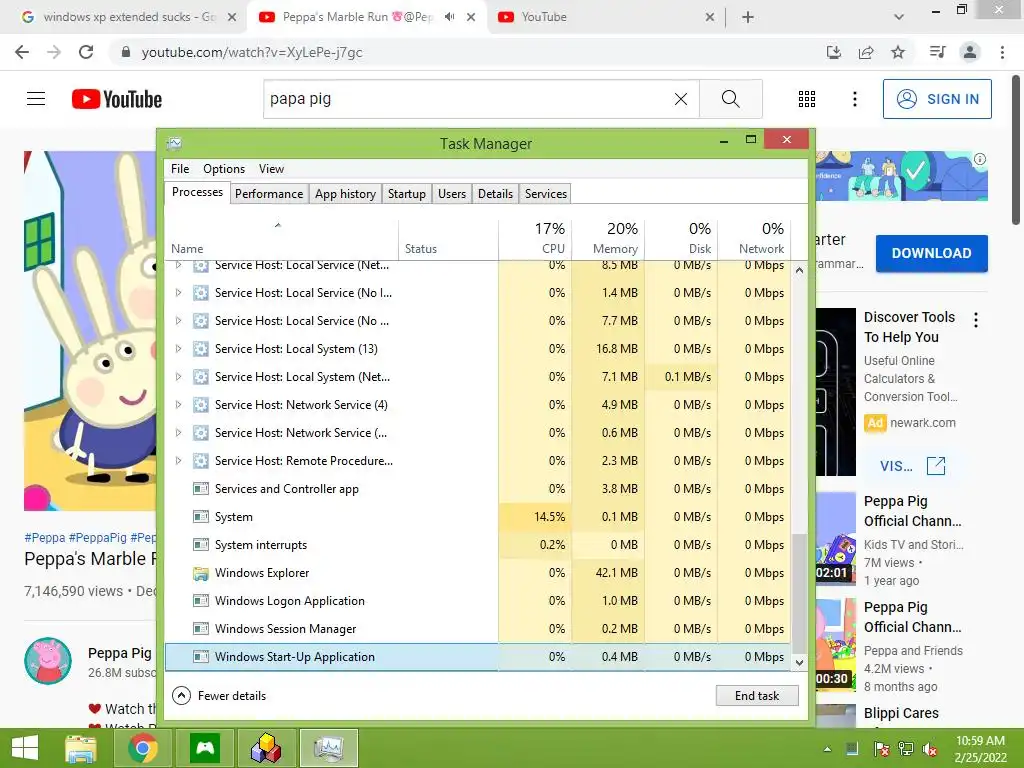
Task: Click the Windows Start button
Action: tap(25, 748)
